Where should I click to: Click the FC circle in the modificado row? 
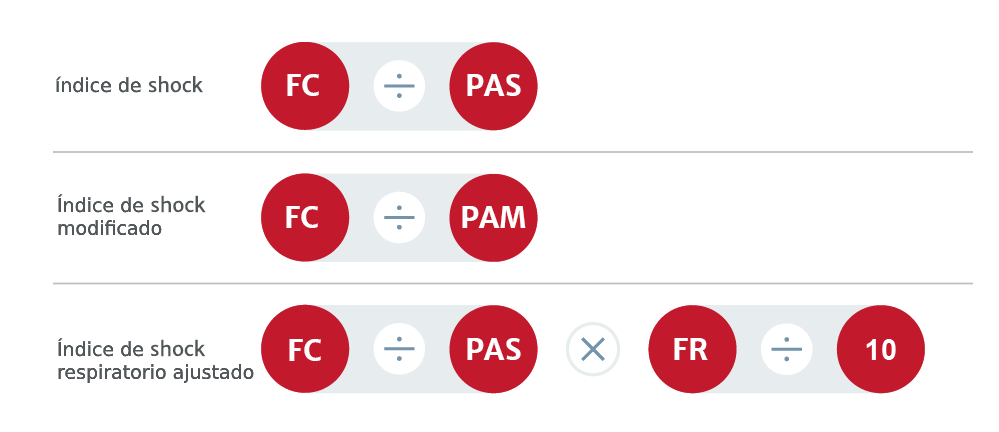[x=305, y=217]
